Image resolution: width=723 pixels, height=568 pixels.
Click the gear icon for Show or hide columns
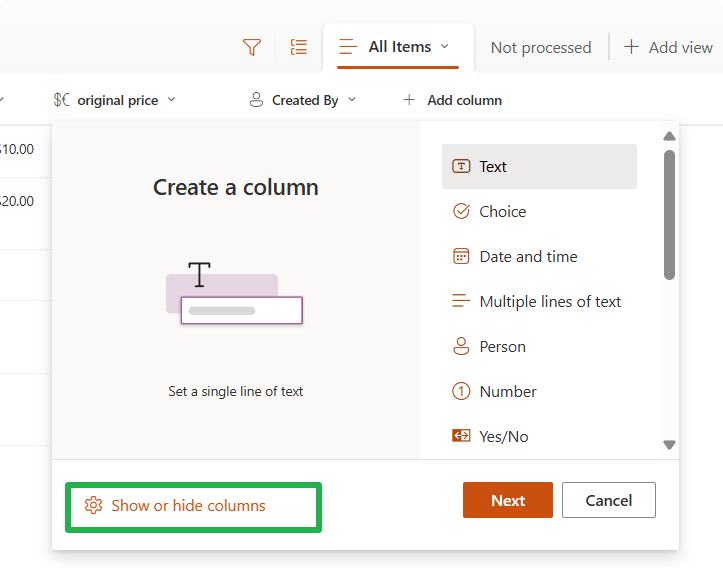point(93,505)
